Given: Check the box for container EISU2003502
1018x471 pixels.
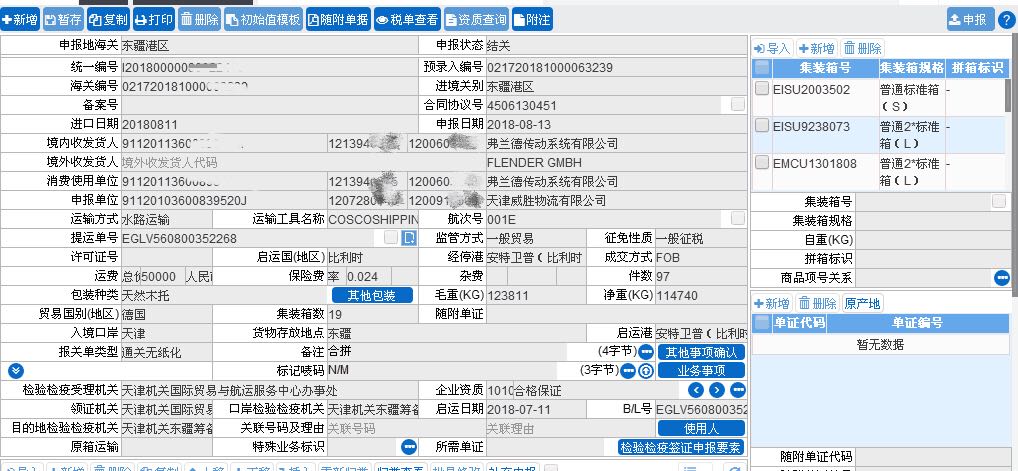Looking at the screenshot, I should pyautogui.click(x=762, y=90).
